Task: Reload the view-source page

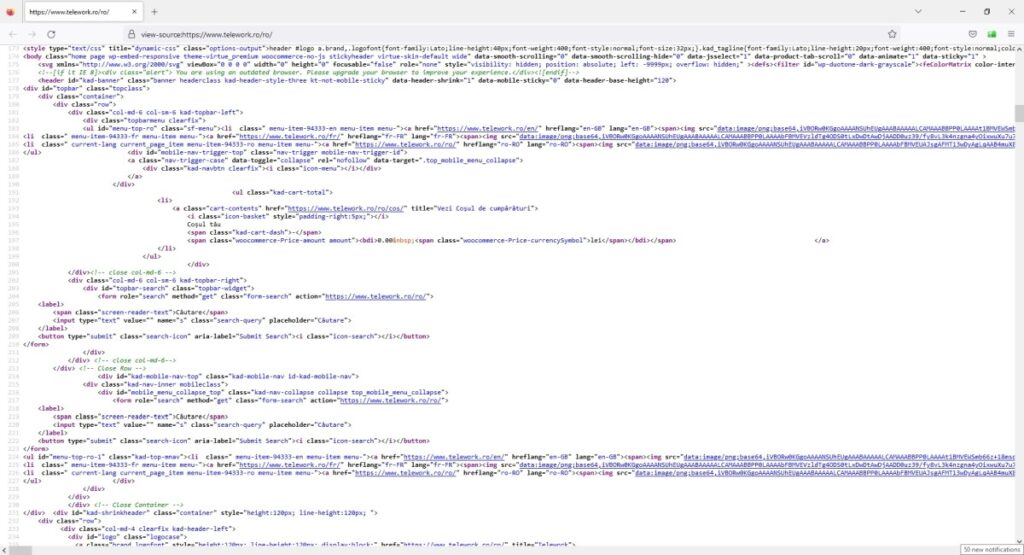Action: pos(51,34)
